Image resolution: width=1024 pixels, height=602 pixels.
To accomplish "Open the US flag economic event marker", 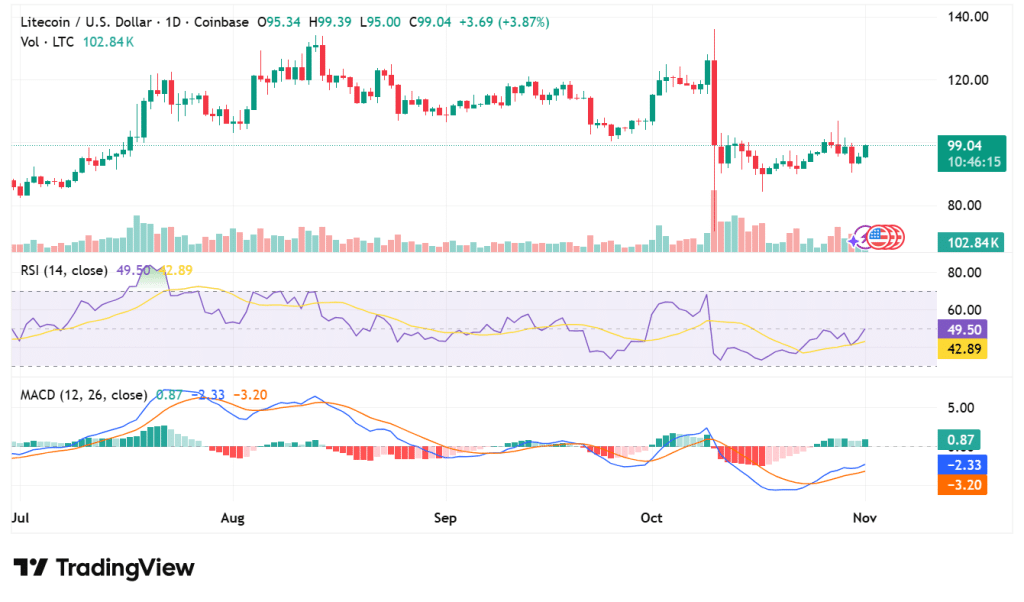I will 878,237.
